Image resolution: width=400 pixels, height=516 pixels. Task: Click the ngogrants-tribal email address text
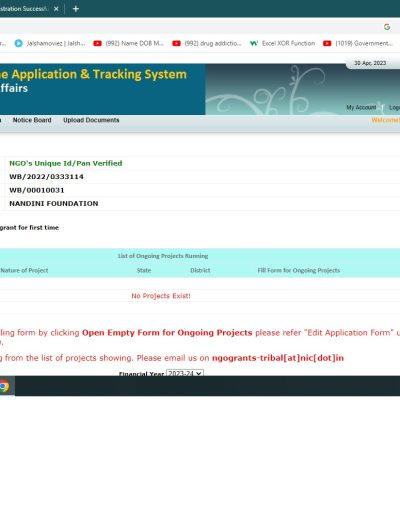point(278,358)
